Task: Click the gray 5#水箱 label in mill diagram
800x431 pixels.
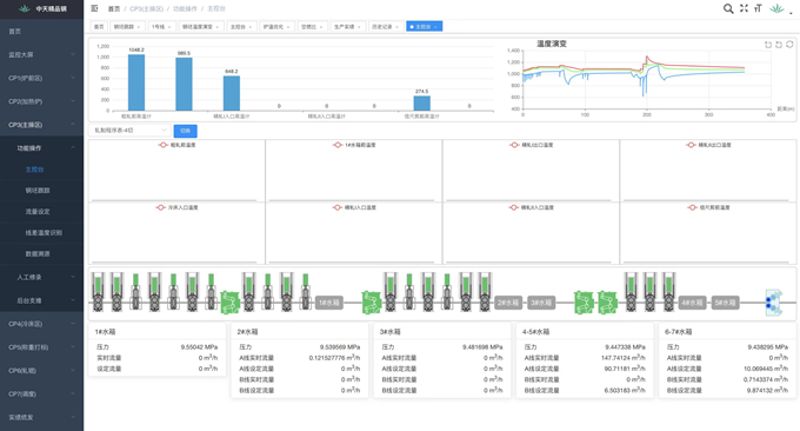Action: (725, 302)
